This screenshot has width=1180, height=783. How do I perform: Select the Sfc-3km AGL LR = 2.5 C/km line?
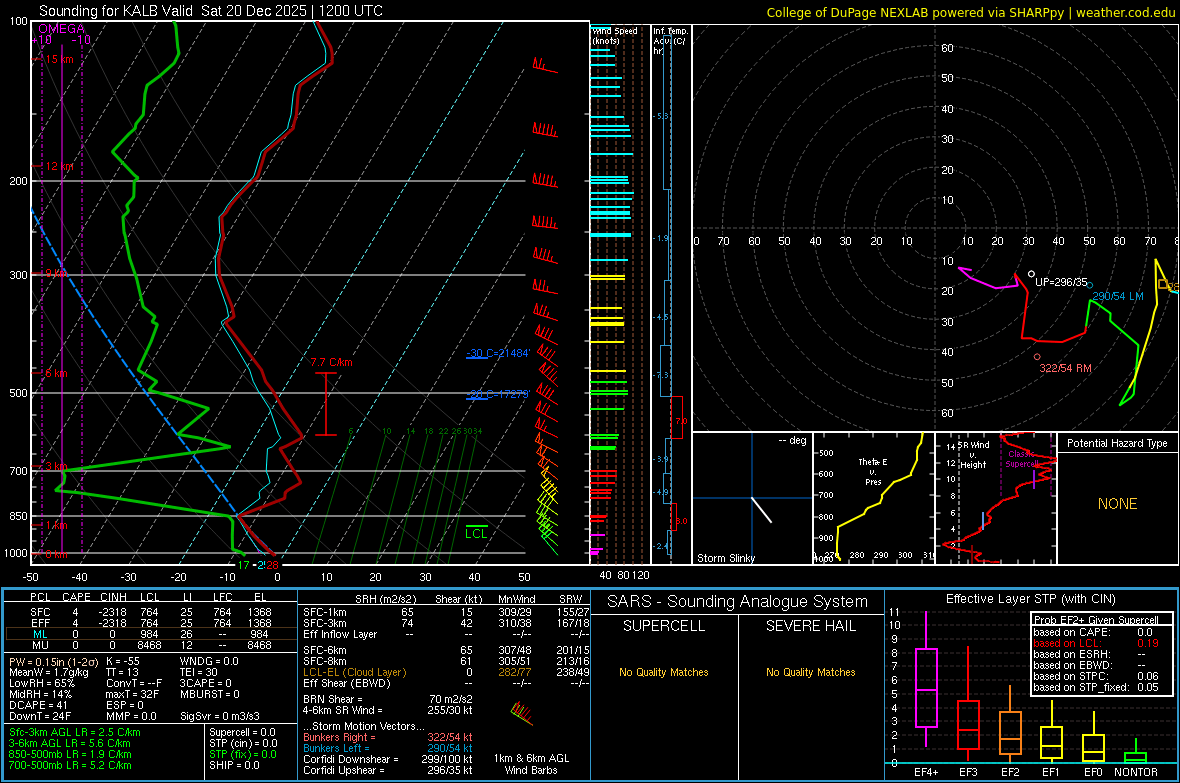point(75,732)
